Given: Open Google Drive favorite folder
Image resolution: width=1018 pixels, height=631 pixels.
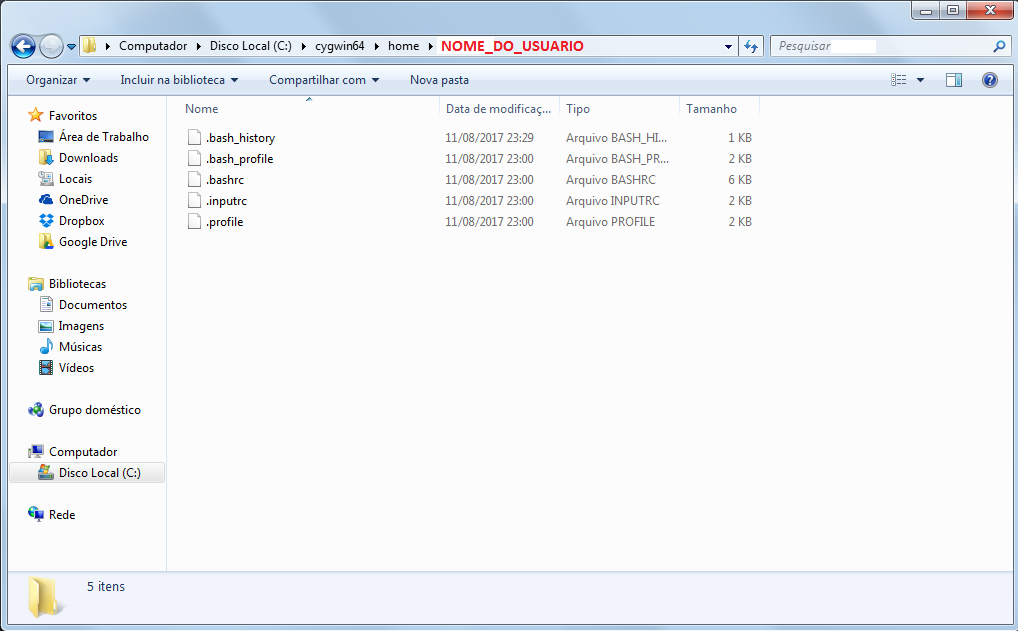Looking at the screenshot, I should pyautogui.click(x=92, y=242).
